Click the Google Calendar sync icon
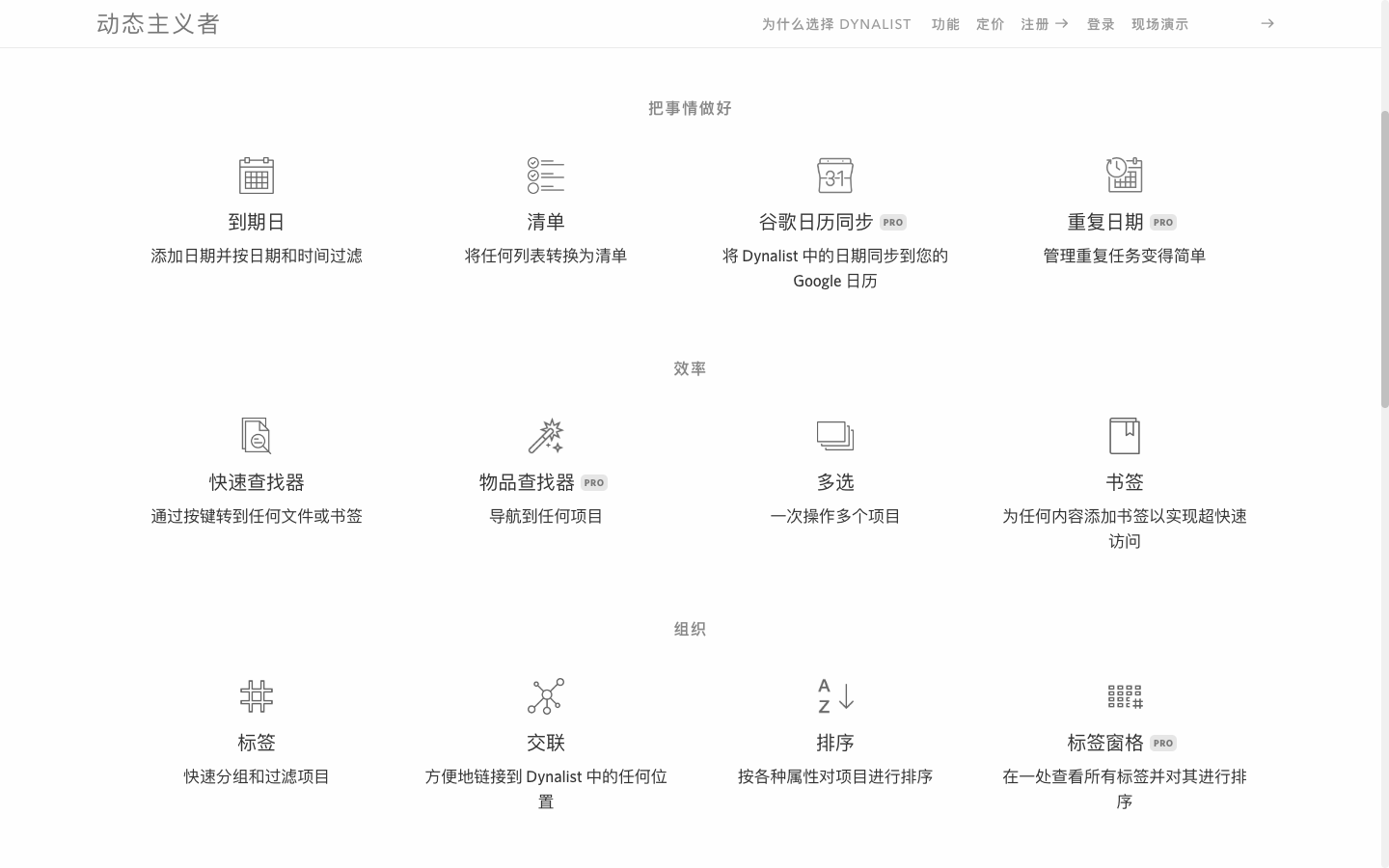 tap(834, 176)
